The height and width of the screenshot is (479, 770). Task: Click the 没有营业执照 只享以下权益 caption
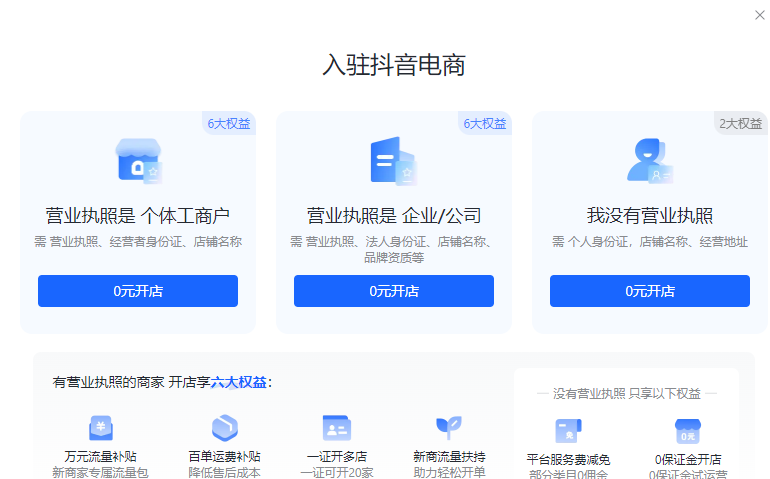(x=627, y=394)
